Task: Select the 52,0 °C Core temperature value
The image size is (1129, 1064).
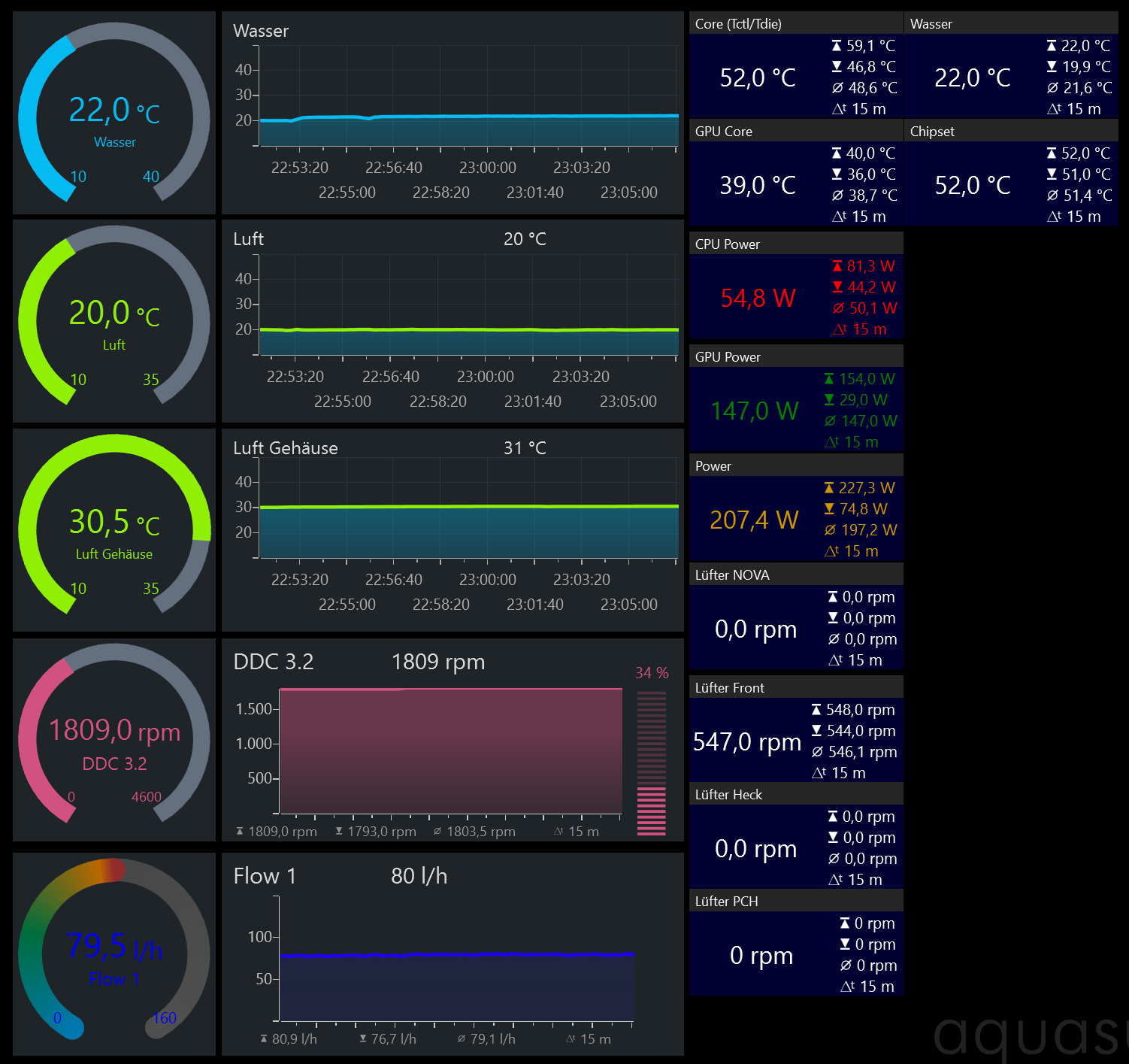Action: [x=758, y=77]
